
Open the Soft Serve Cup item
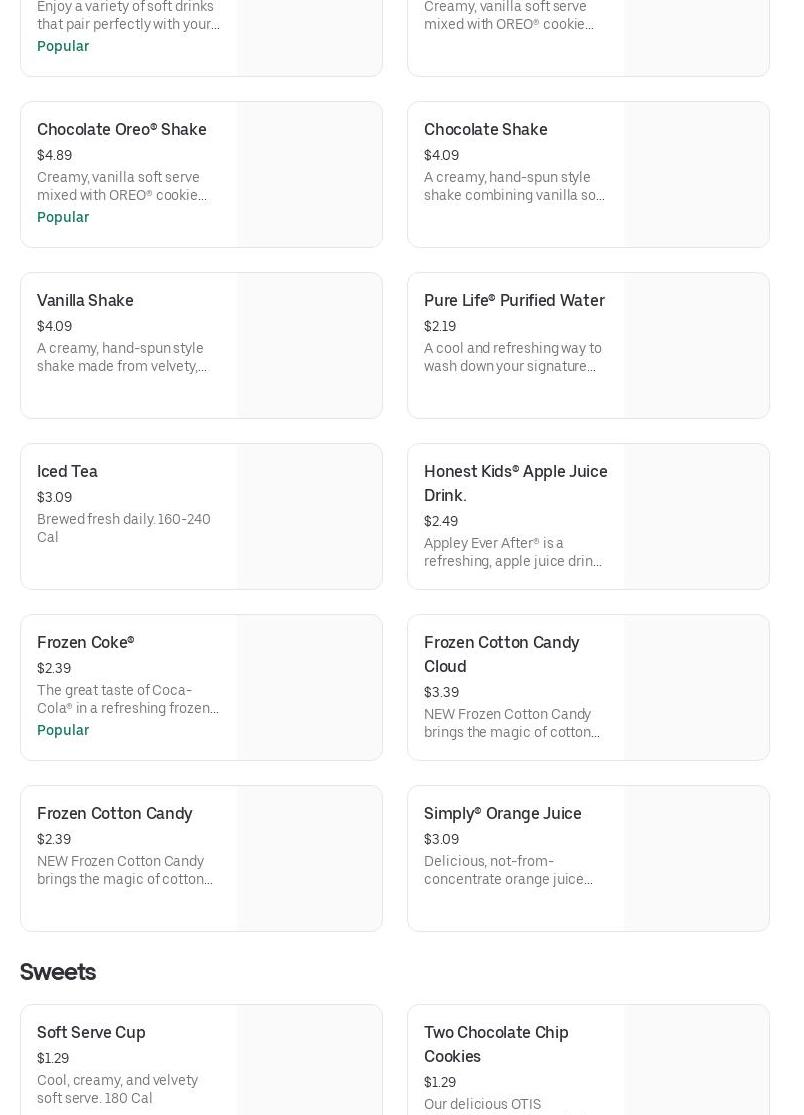[x=91, y=1033]
